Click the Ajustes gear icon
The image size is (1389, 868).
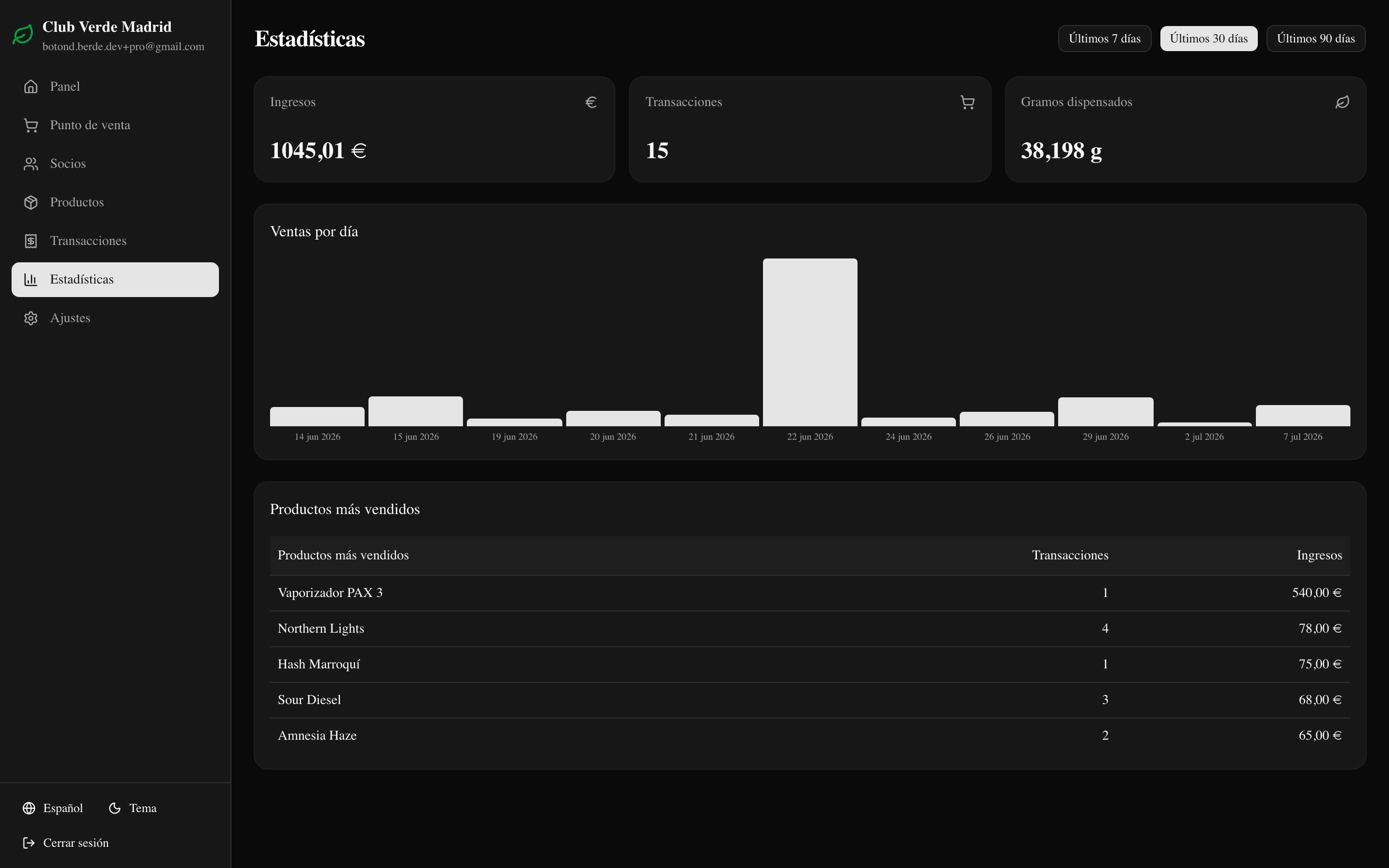[31, 318]
